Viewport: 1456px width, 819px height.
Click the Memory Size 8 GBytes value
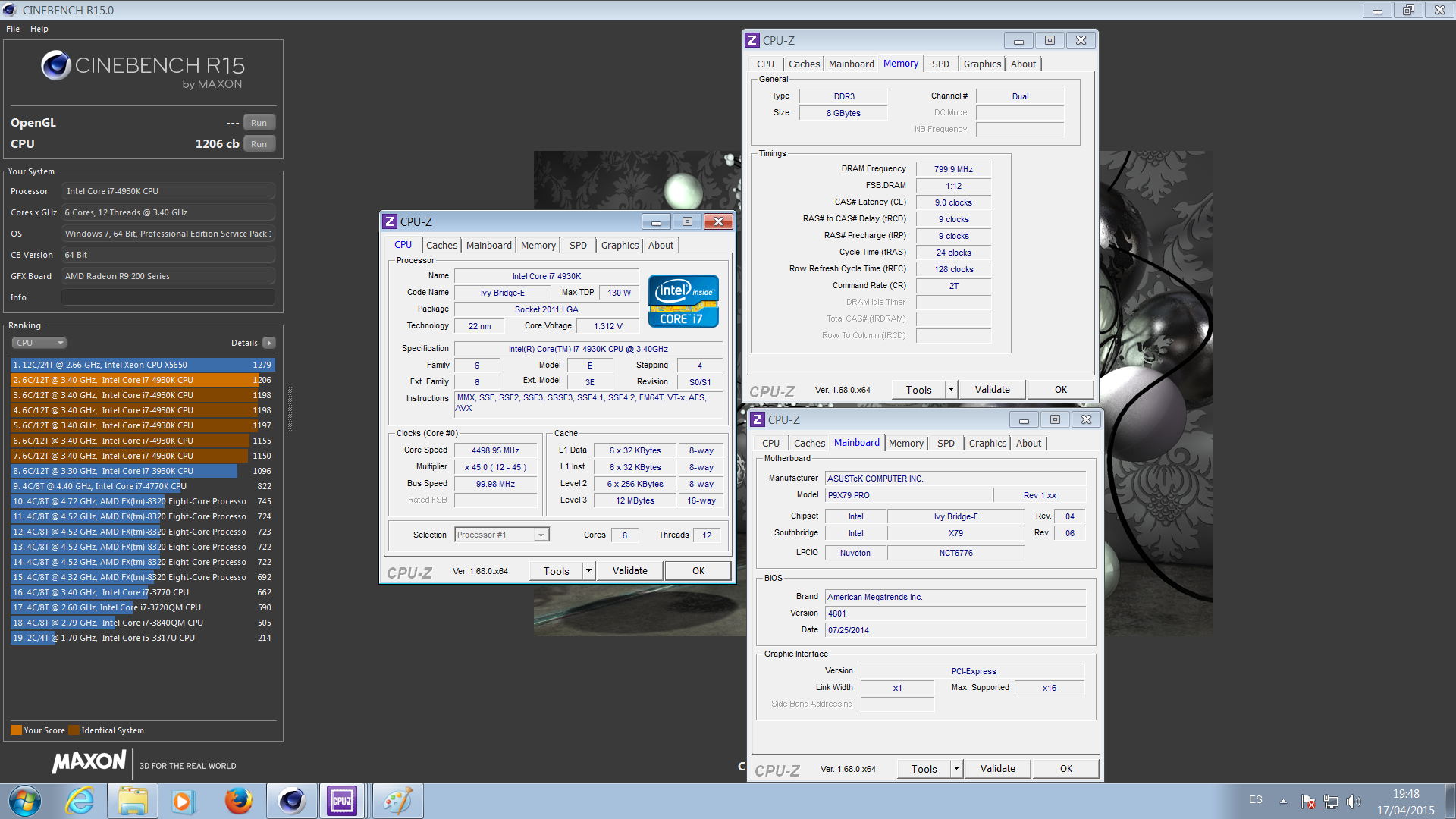tap(843, 113)
